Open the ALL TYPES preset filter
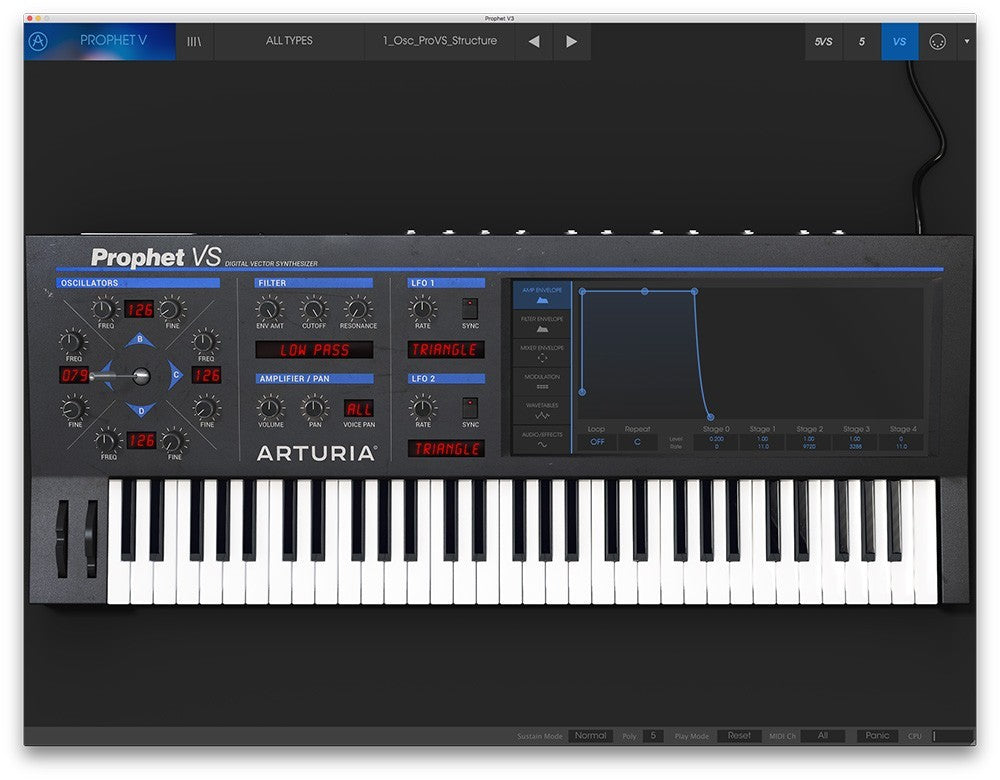The width and height of the screenshot is (1000, 780). [289, 41]
